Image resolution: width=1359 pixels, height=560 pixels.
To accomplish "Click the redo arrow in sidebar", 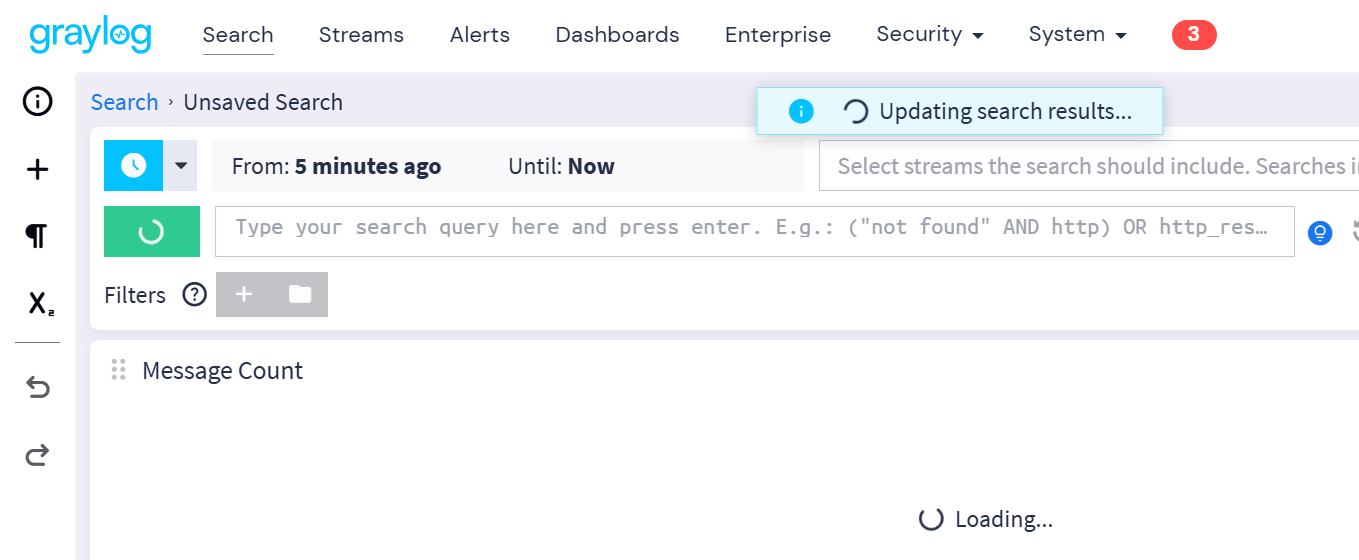I will [37, 456].
